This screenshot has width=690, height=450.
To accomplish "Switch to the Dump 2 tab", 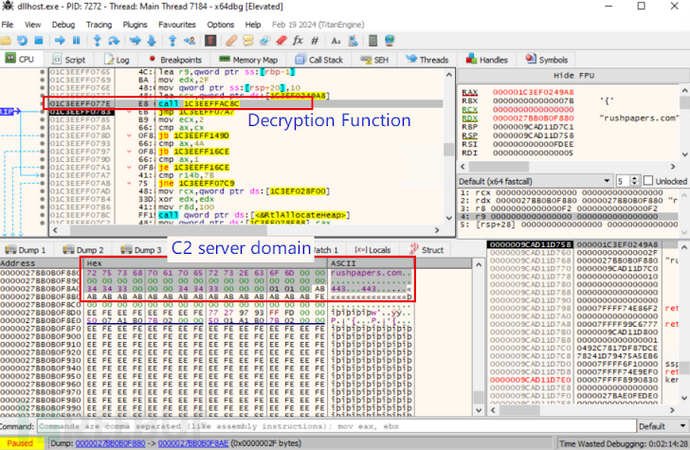I will [85, 249].
